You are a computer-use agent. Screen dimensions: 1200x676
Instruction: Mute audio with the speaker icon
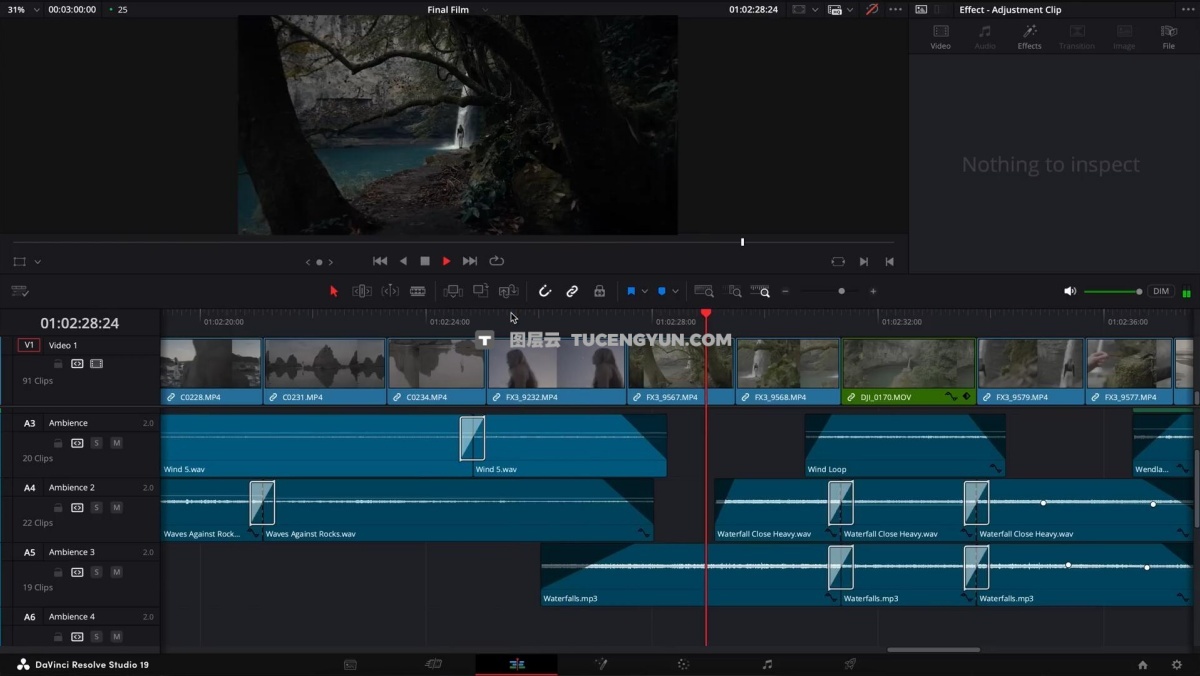1070,291
